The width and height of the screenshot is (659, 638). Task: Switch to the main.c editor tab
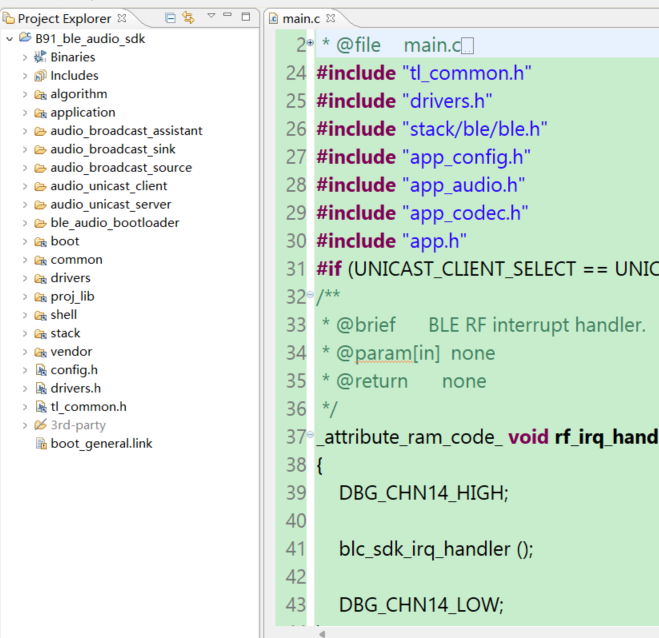300,19
